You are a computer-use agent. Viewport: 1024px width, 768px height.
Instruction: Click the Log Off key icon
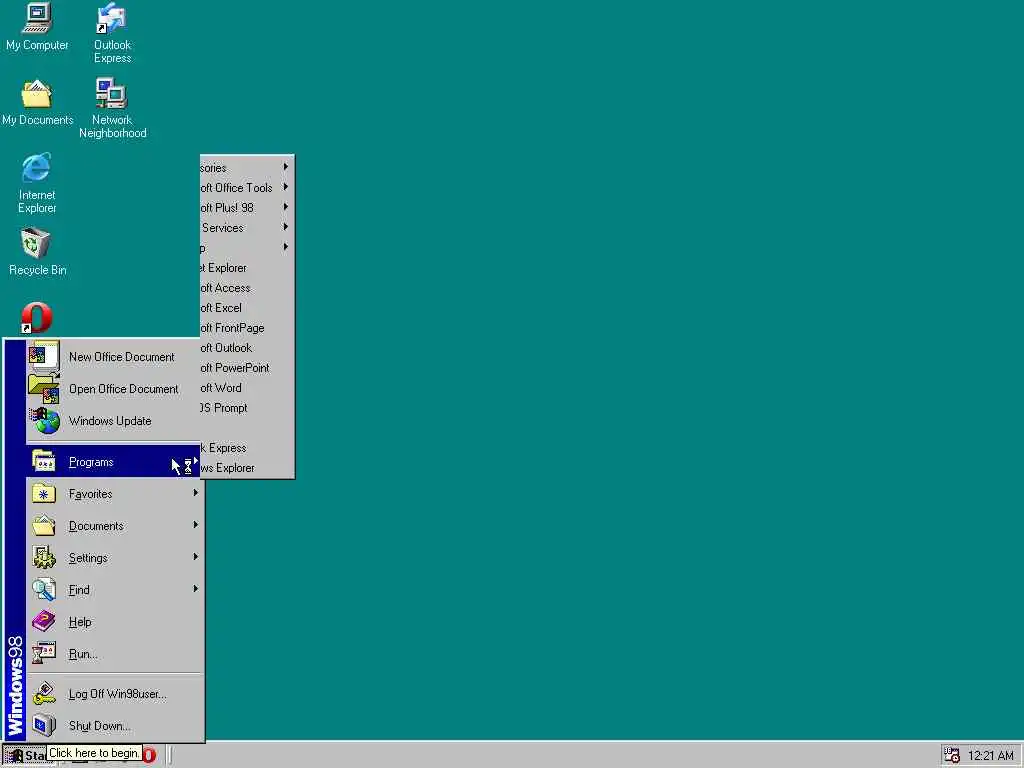pos(44,694)
